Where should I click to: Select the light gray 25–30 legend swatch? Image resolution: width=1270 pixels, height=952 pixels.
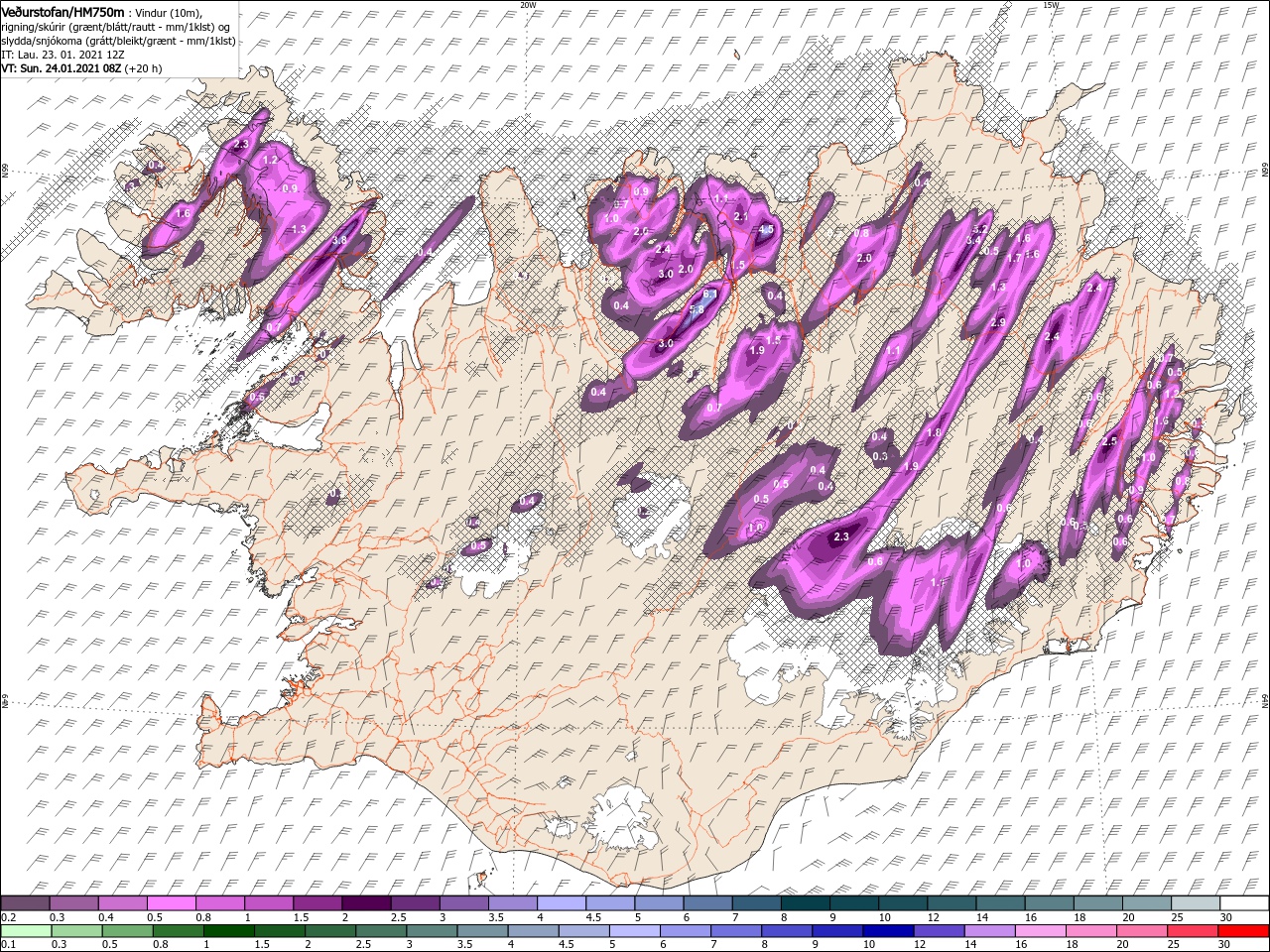coord(1195,903)
